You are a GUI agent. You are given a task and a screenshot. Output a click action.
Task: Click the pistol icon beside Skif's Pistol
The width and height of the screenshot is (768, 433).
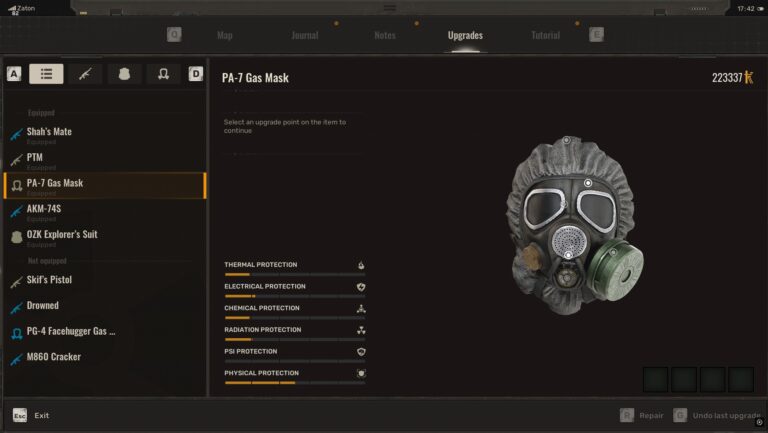coord(16,282)
